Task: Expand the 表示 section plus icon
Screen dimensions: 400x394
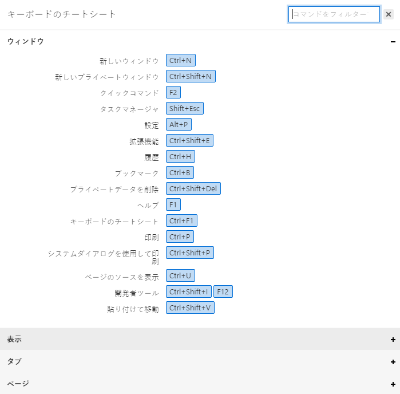Action: [393, 339]
